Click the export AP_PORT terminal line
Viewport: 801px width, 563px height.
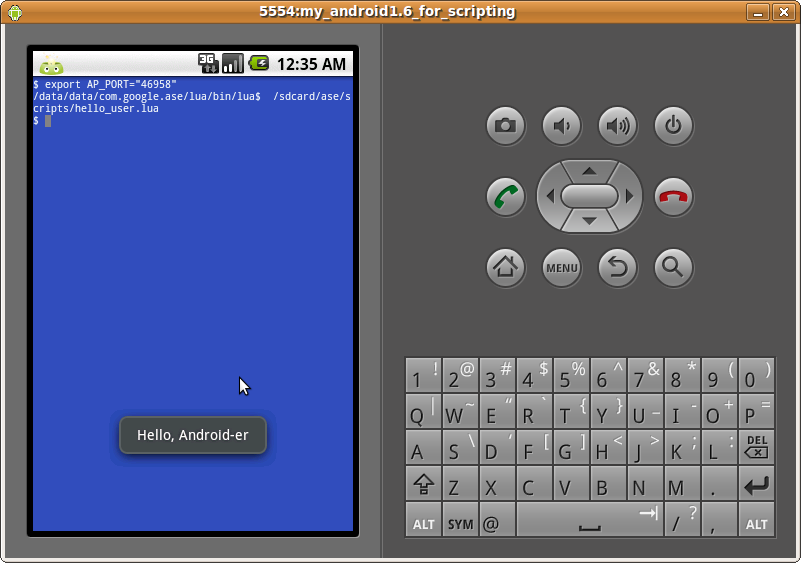coord(105,84)
